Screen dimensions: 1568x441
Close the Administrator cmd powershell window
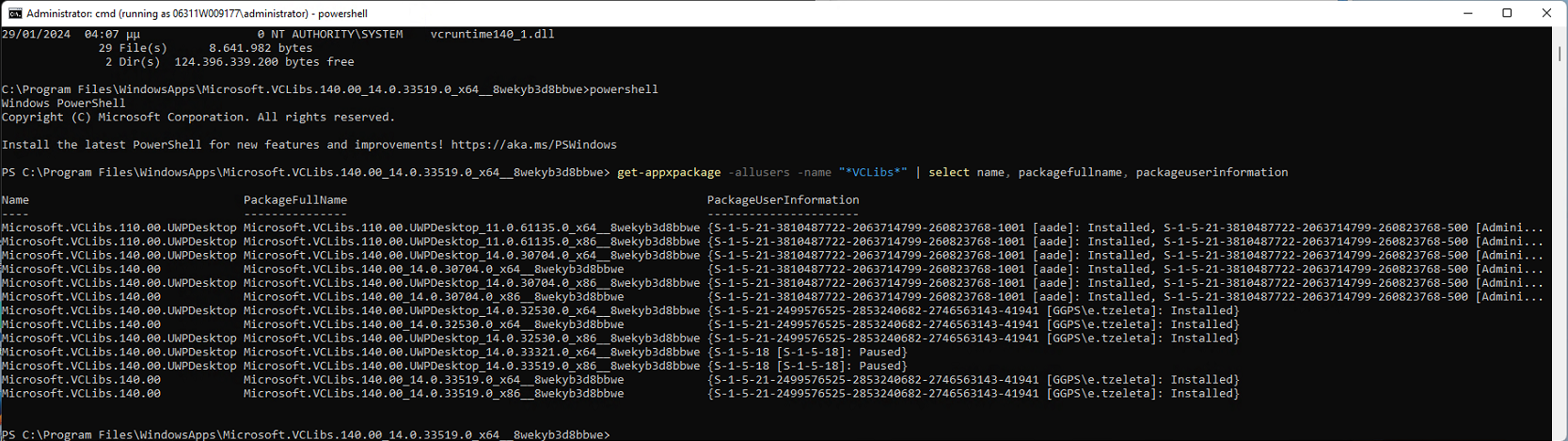pos(1546,13)
